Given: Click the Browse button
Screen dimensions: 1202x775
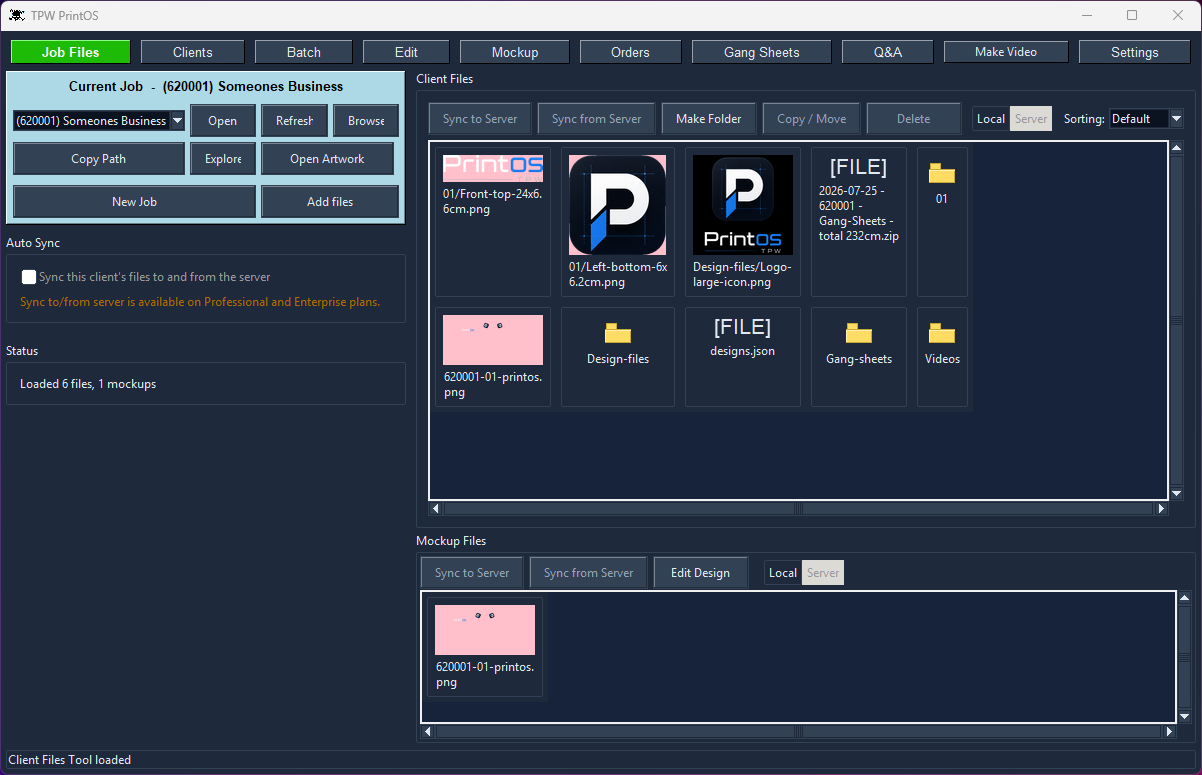Looking at the screenshot, I should click(366, 121).
